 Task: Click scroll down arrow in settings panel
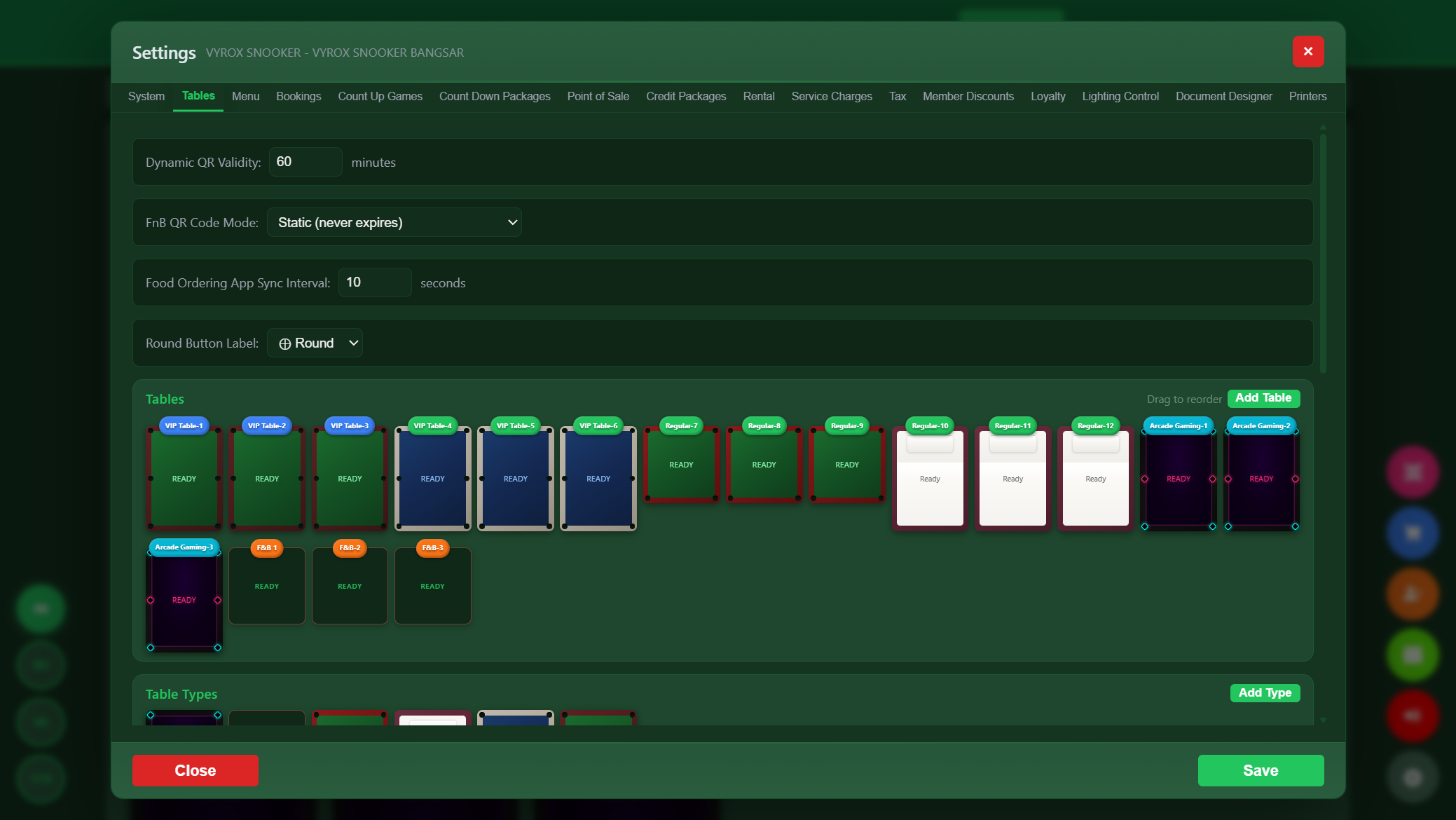coord(1323,720)
